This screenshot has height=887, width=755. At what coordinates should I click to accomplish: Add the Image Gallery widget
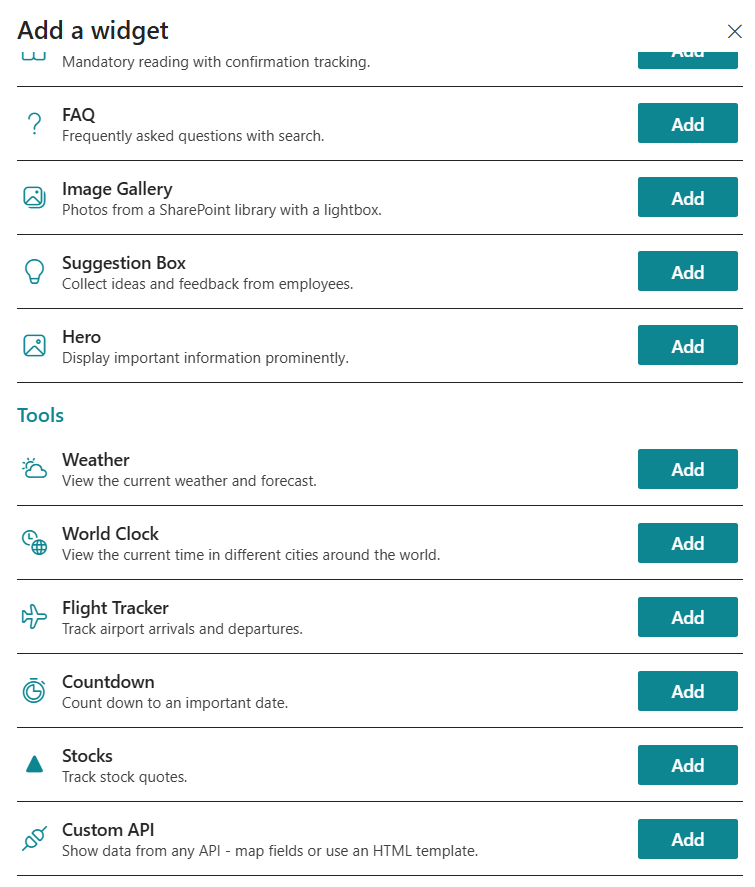tap(688, 197)
